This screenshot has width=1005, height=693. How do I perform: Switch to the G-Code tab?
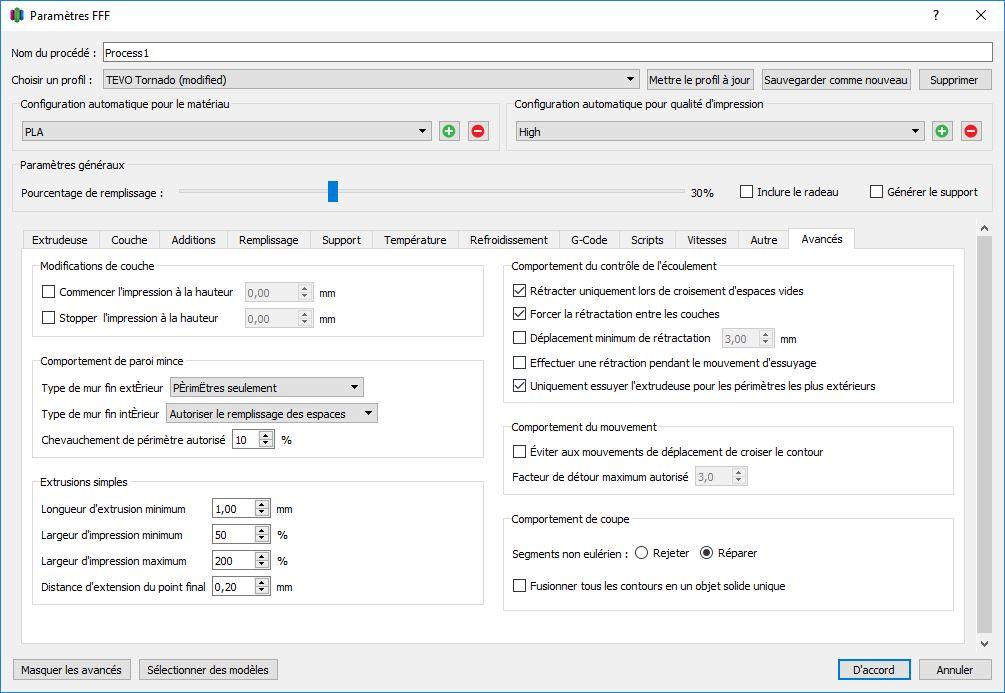point(589,240)
